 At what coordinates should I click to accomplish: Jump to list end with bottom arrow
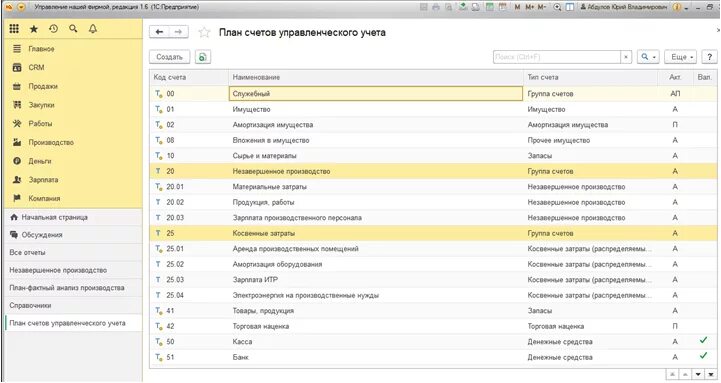tap(712, 375)
